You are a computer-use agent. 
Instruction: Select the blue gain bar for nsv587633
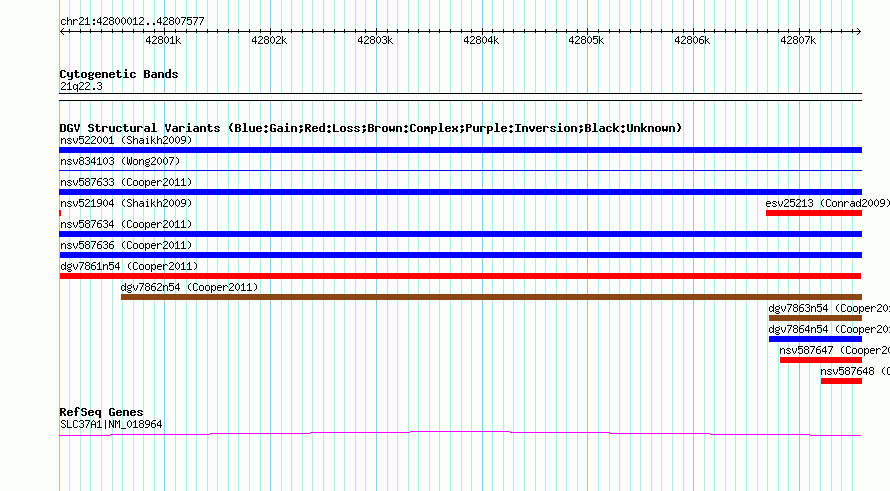(x=460, y=192)
